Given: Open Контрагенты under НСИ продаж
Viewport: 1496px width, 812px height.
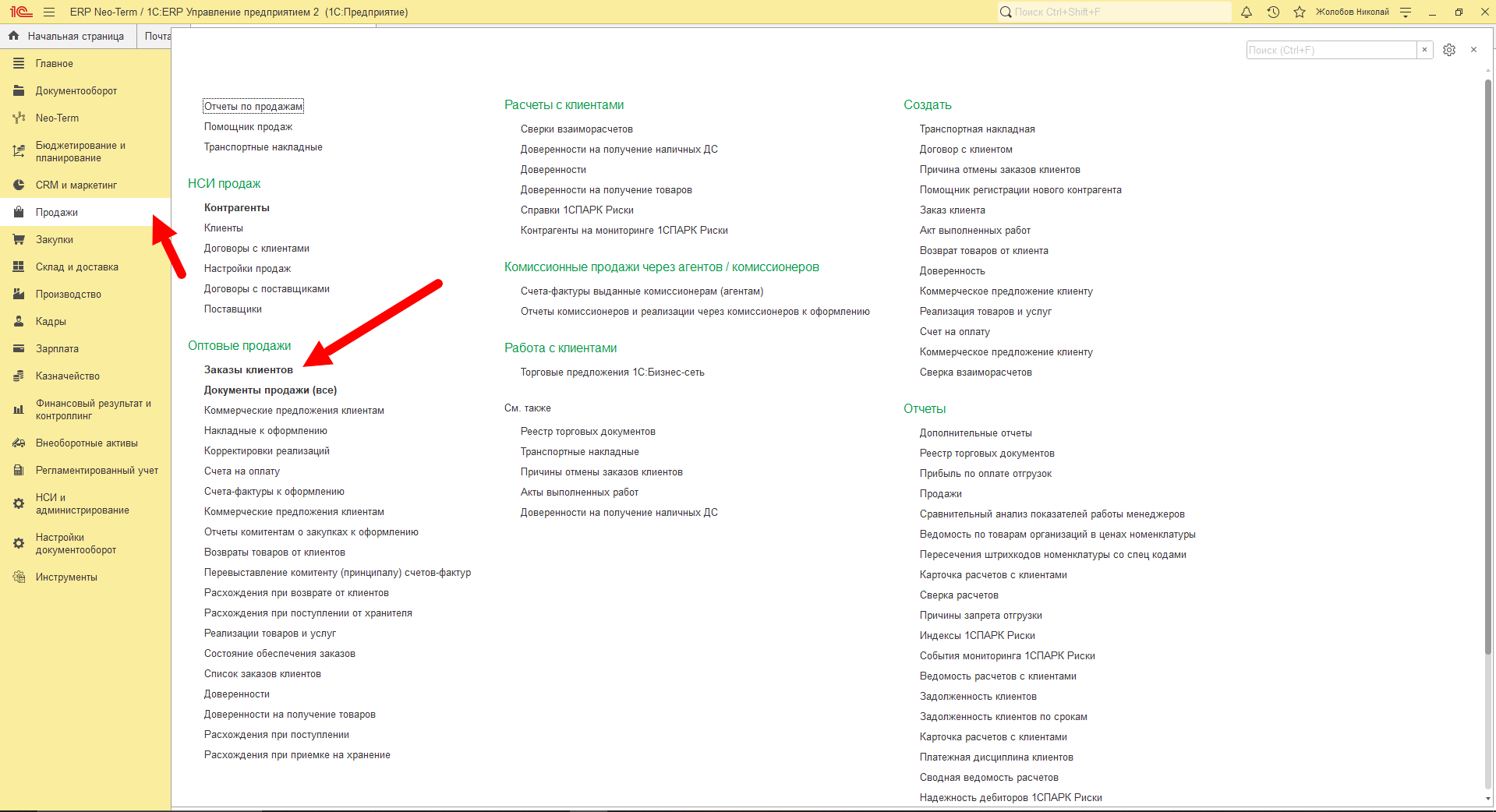Looking at the screenshot, I should click(x=237, y=207).
